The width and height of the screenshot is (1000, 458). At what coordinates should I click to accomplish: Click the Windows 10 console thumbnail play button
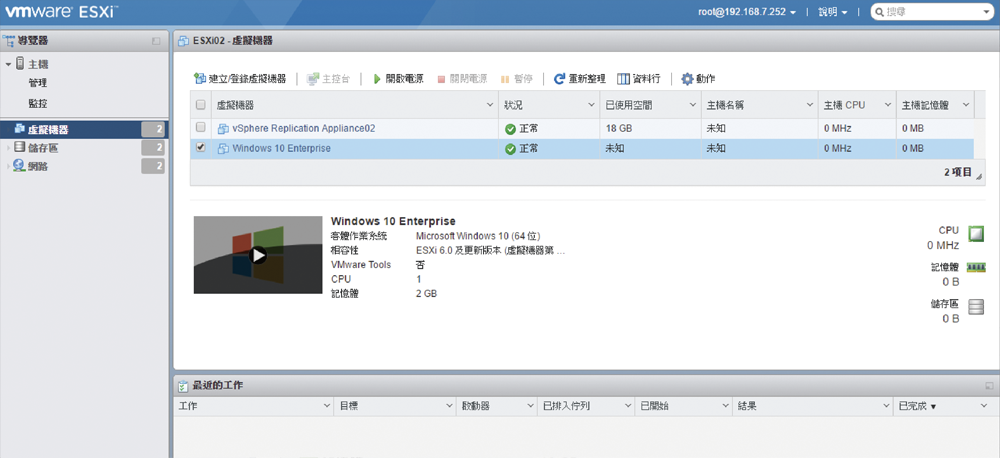258,255
